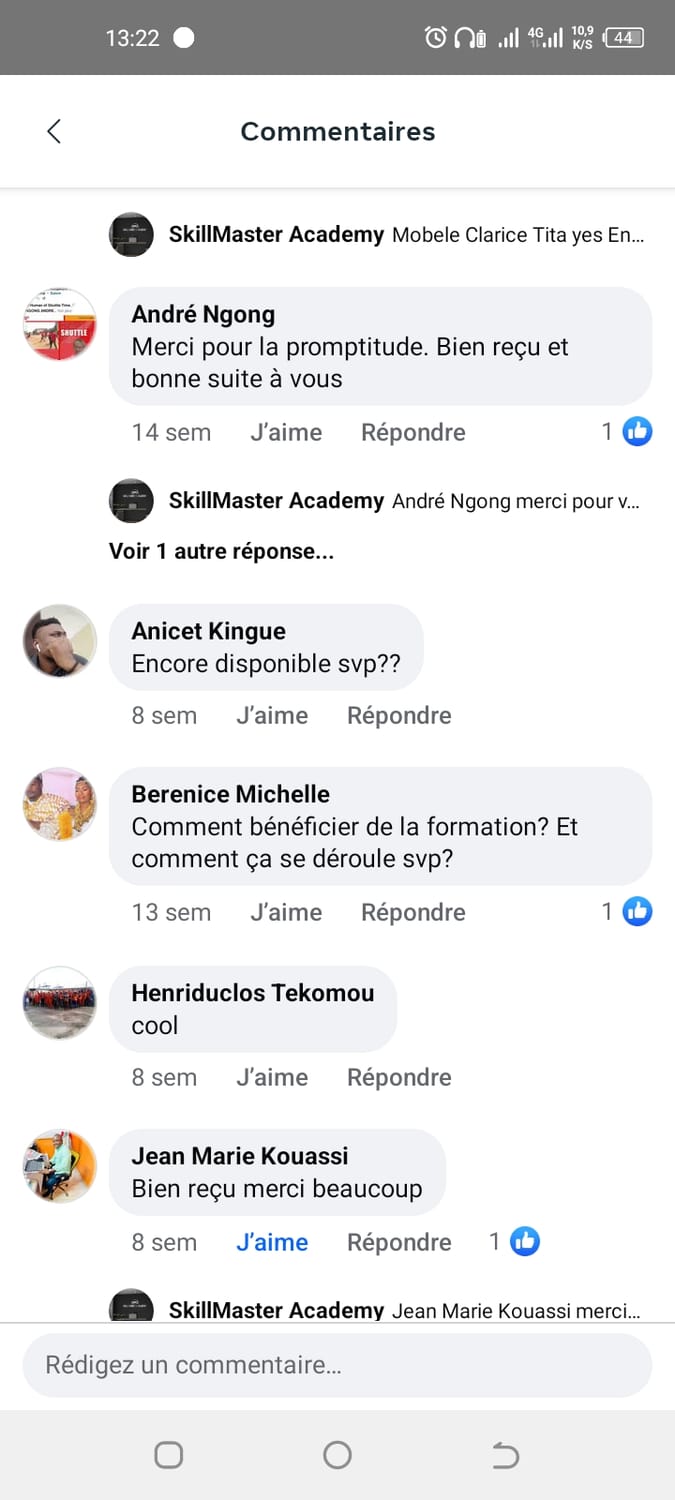Tap the back arrow in the Commentaires header
The width and height of the screenshot is (675, 1500).
click(54, 131)
